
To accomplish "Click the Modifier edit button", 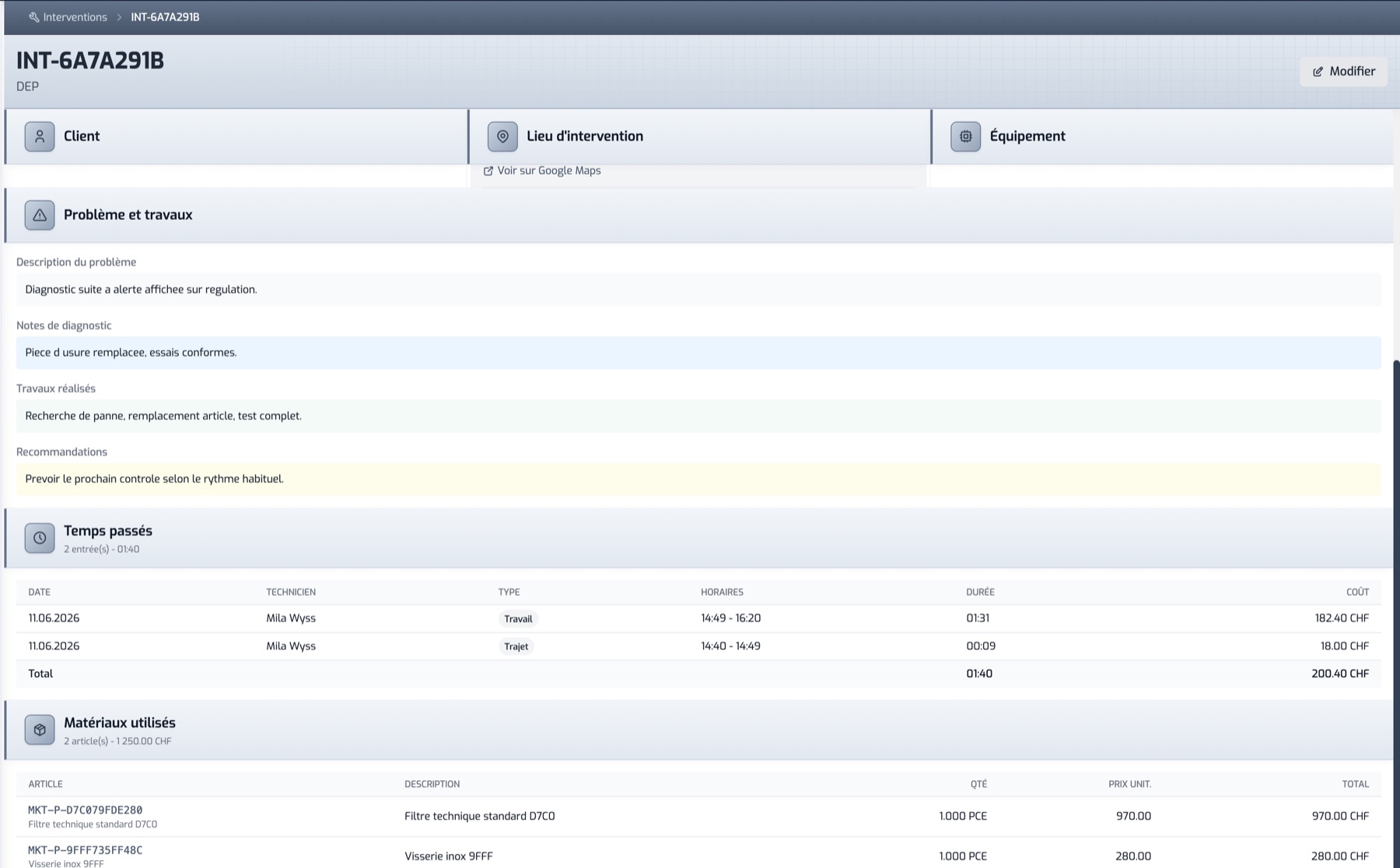I will click(1343, 71).
